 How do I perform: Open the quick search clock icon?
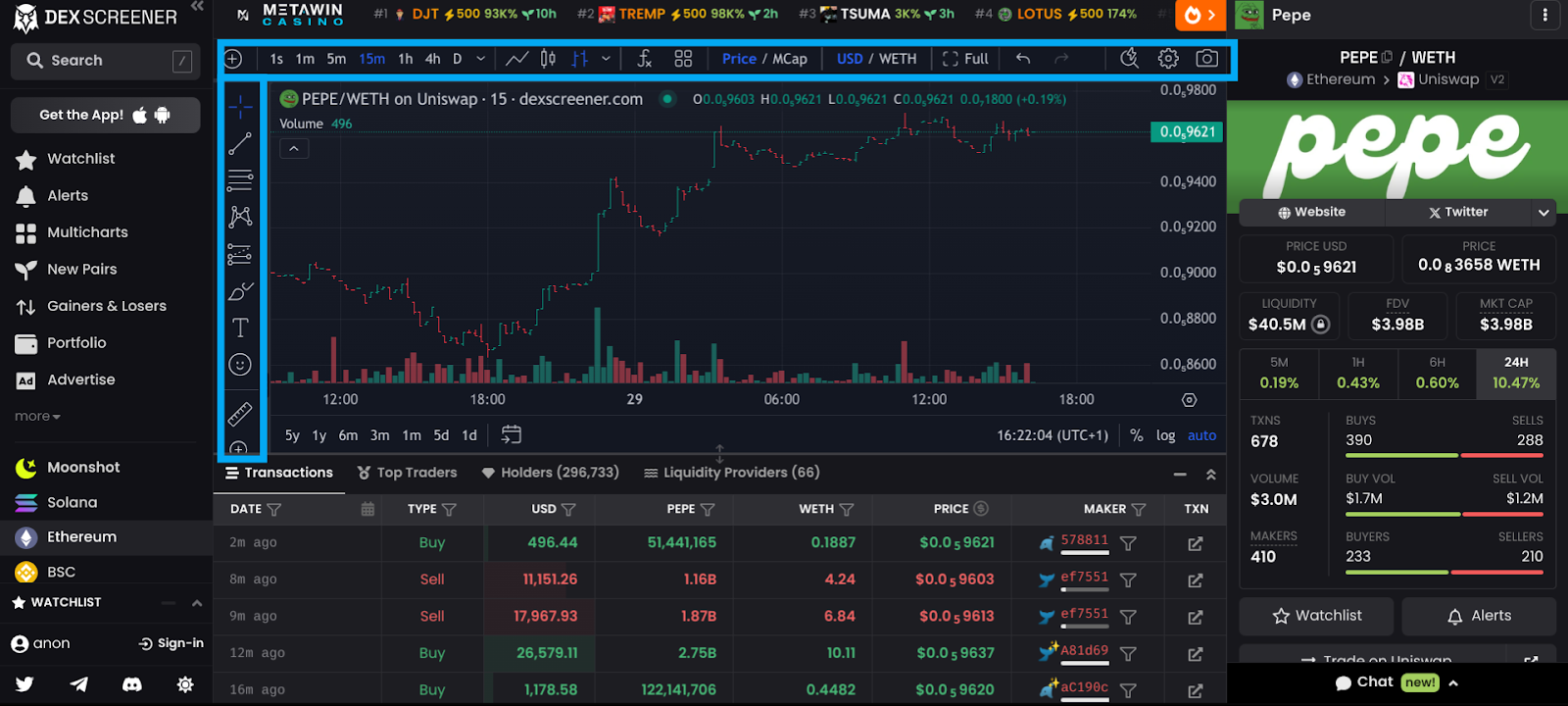1129,59
